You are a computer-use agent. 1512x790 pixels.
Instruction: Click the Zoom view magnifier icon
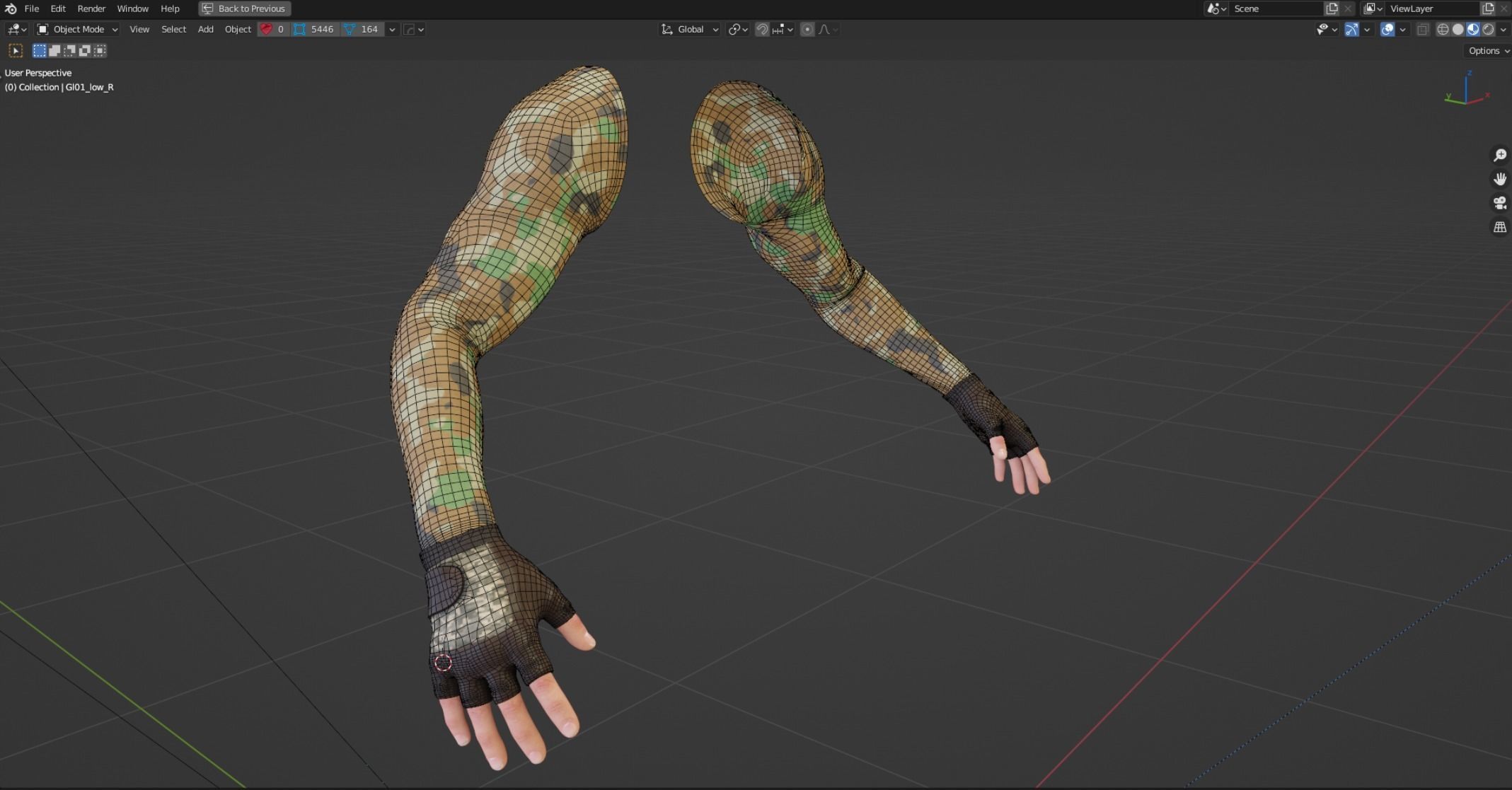(x=1499, y=155)
